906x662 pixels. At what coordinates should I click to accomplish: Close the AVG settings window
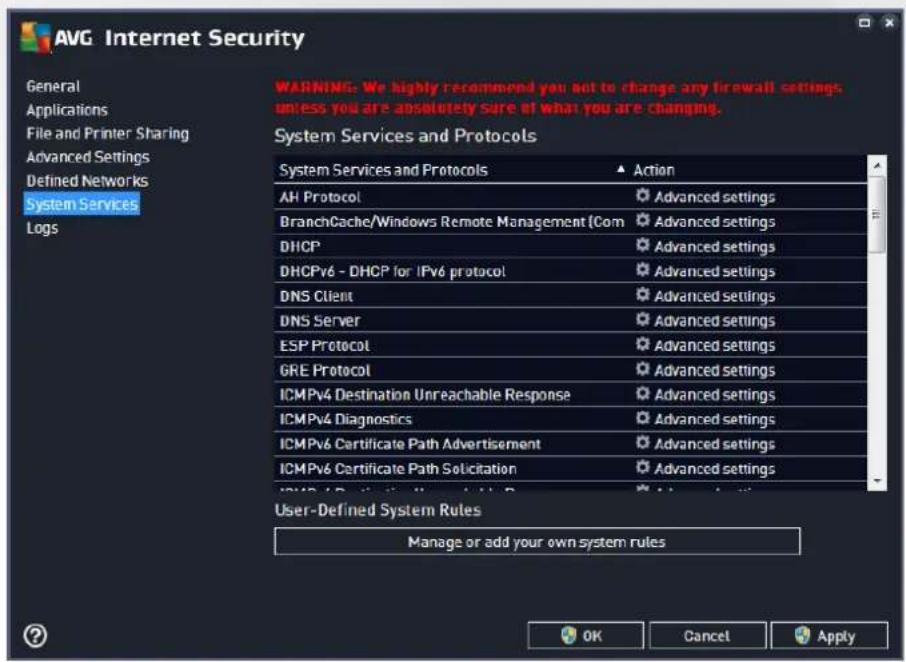coord(889,23)
